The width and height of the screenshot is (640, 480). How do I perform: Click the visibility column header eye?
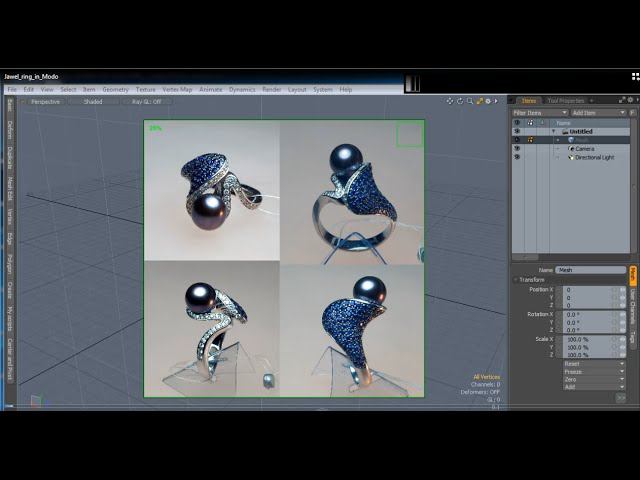click(x=517, y=122)
